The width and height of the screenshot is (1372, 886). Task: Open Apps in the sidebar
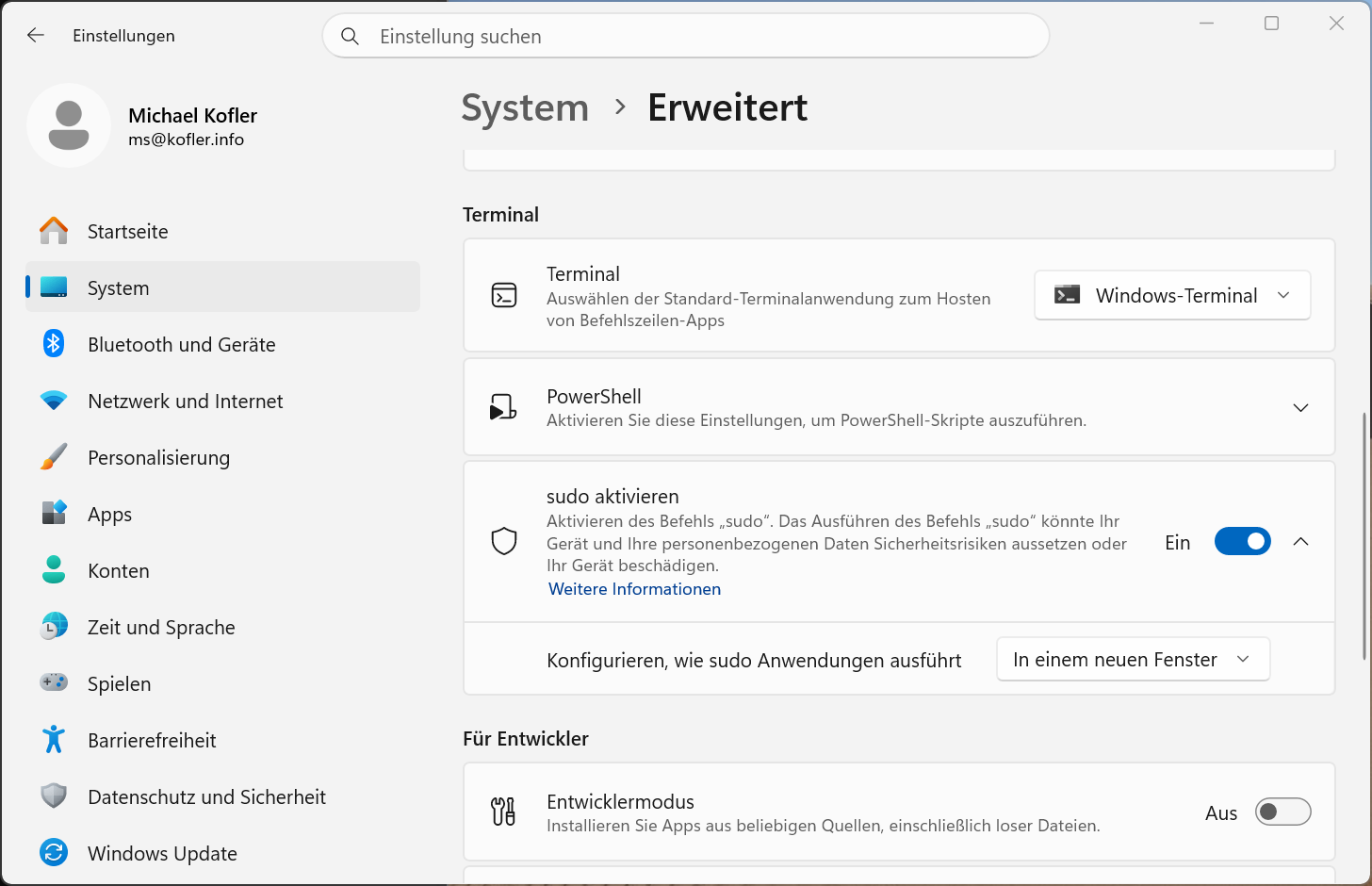click(109, 515)
